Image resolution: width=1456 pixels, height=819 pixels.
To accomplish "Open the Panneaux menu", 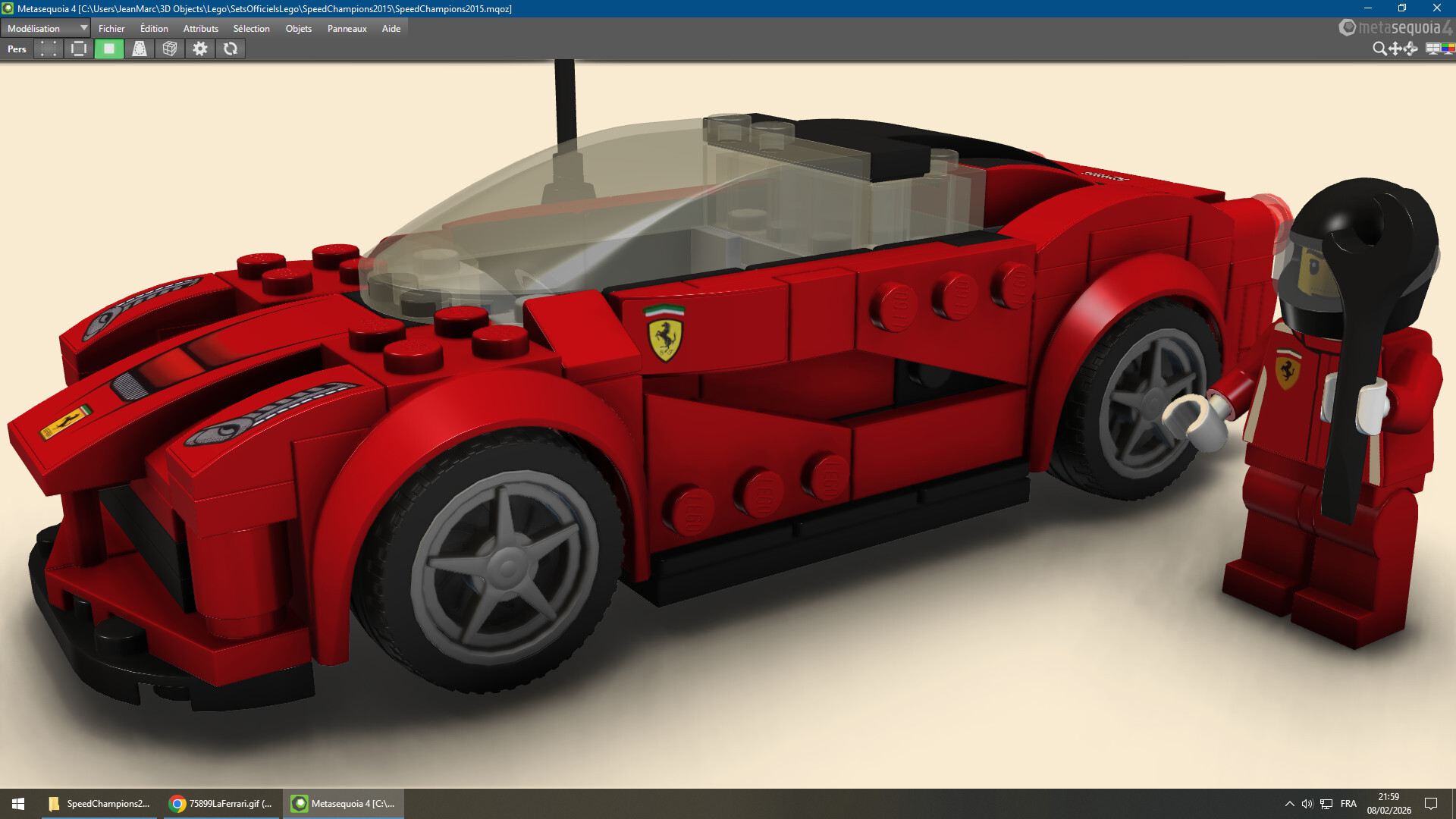I will click(x=347, y=28).
